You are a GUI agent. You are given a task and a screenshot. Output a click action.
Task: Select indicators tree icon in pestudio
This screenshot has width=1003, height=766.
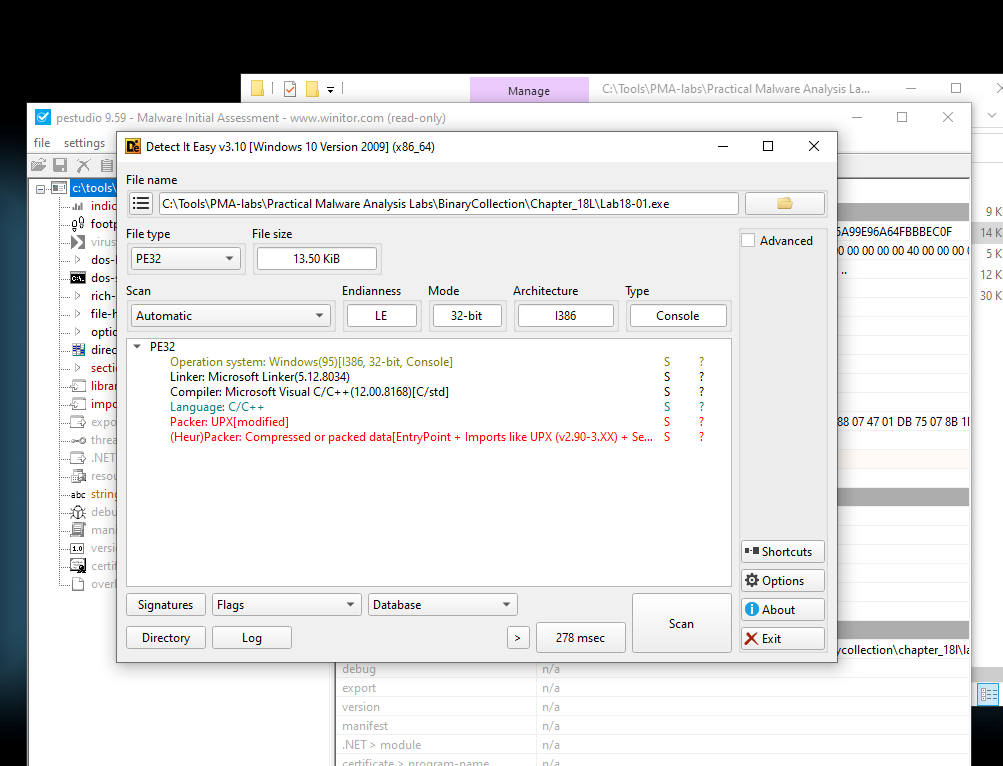click(x=78, y=206)
